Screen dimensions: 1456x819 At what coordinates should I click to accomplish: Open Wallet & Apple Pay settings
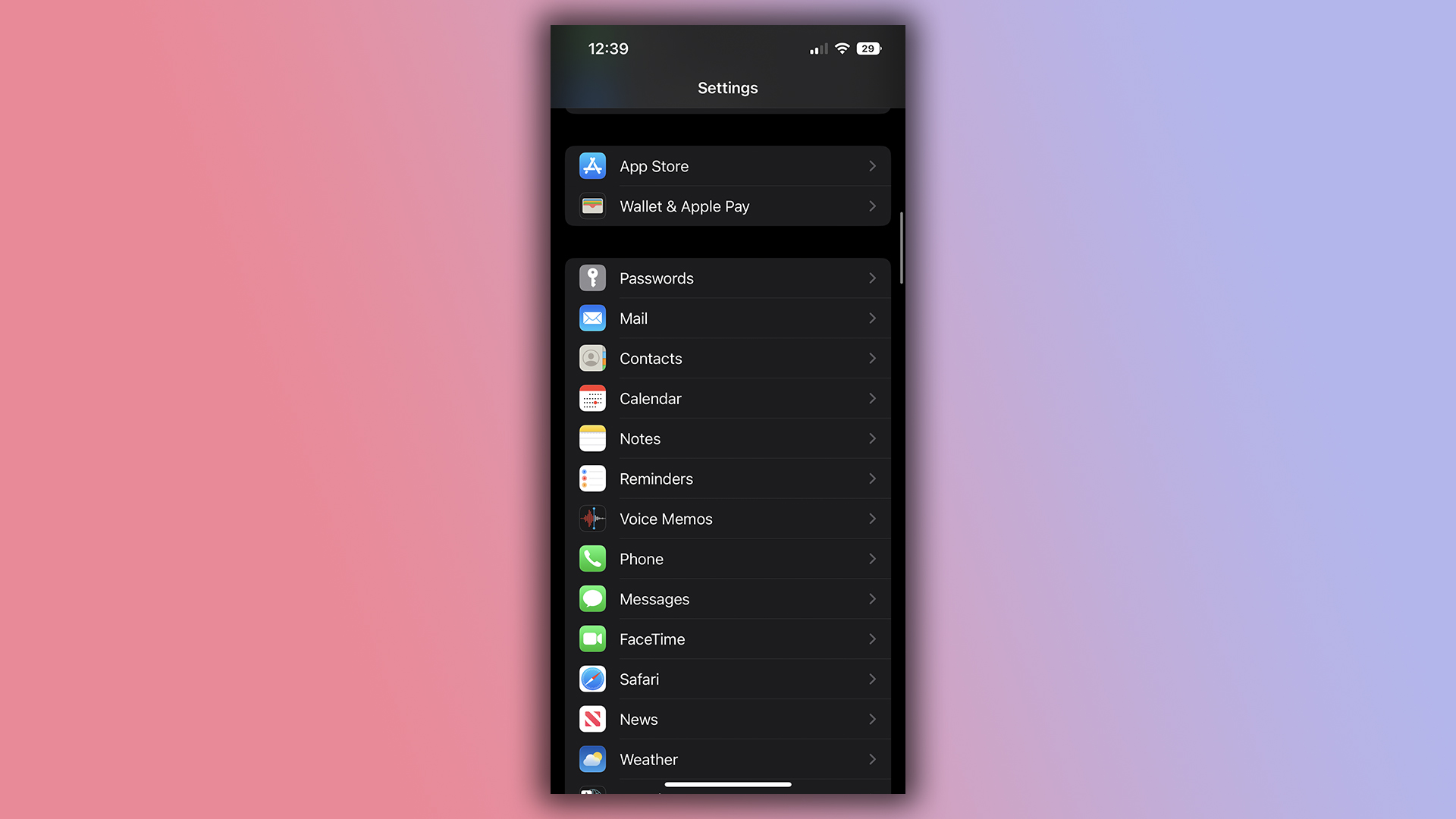[x=728, y=205]
